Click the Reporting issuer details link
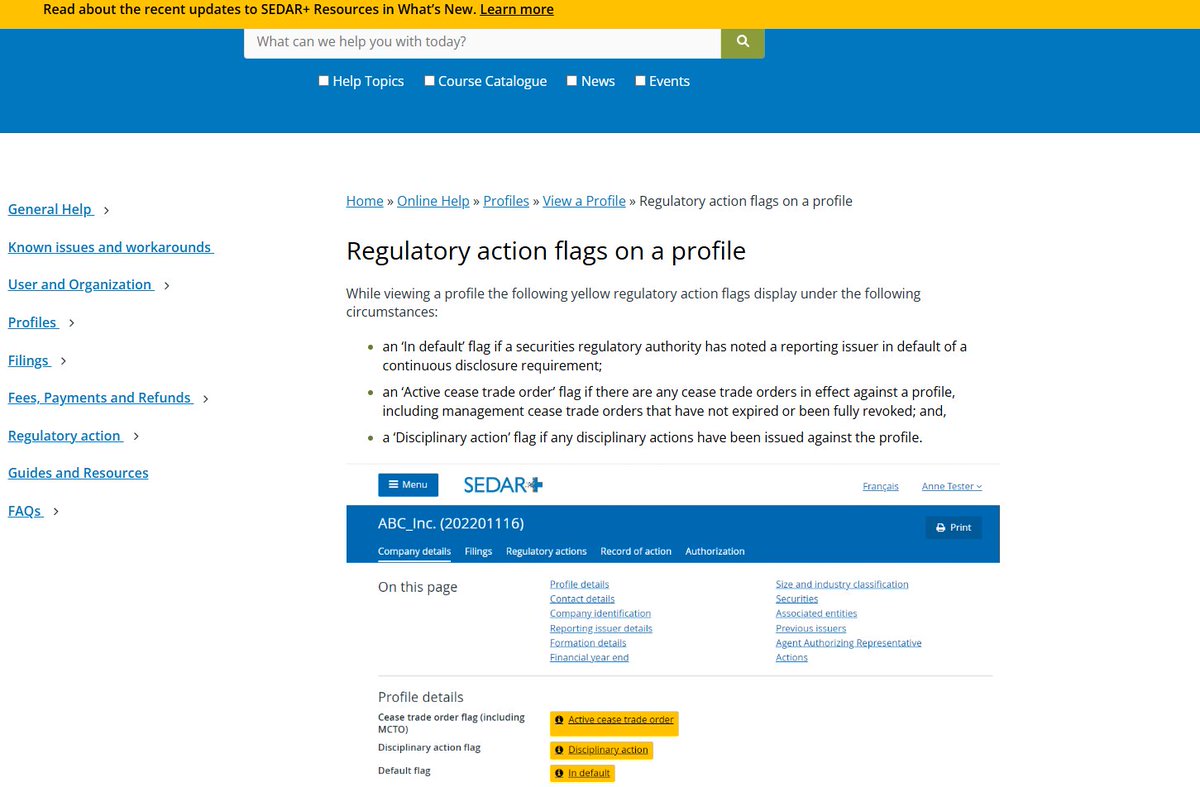 [601, 628]
